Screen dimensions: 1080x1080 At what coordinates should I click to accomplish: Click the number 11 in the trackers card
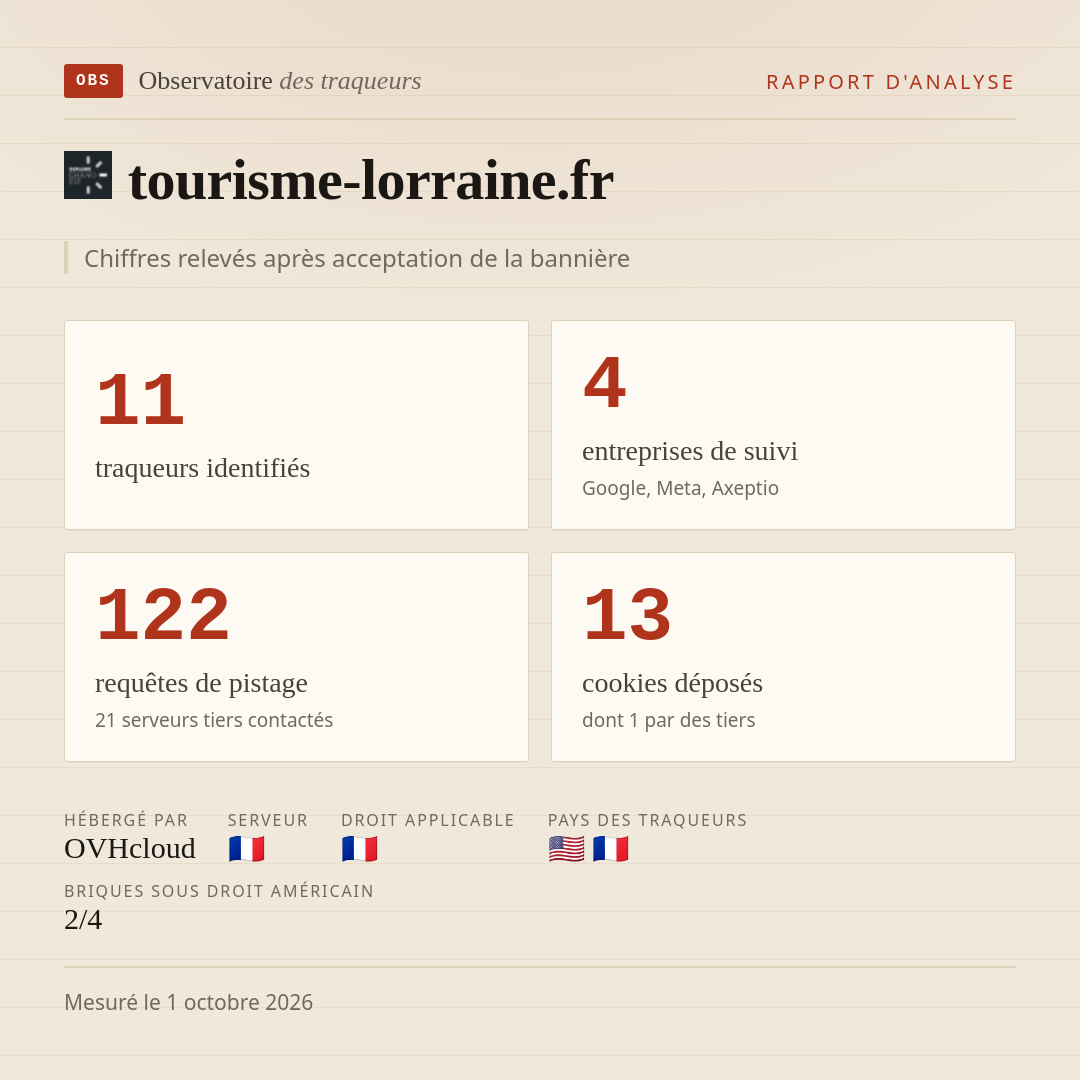tap(141, 399)
